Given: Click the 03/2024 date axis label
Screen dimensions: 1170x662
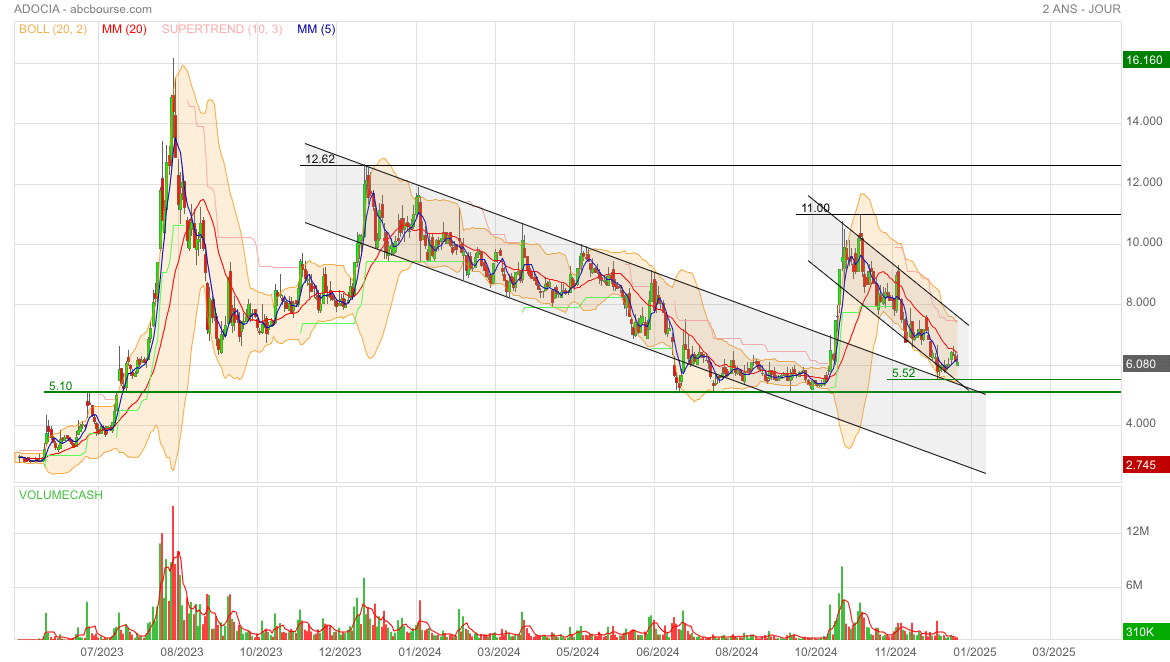Looking at the screenshot, I should click(498, 652).
